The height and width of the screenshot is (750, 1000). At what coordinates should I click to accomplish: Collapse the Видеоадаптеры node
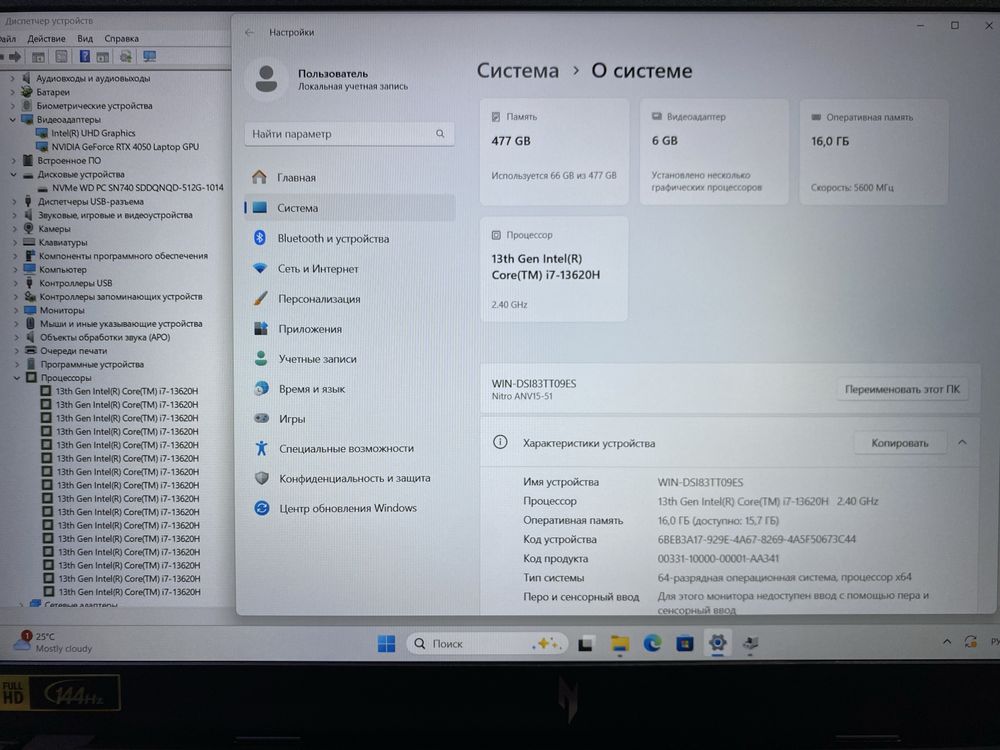pyautogui.click(x=12, y=119)
